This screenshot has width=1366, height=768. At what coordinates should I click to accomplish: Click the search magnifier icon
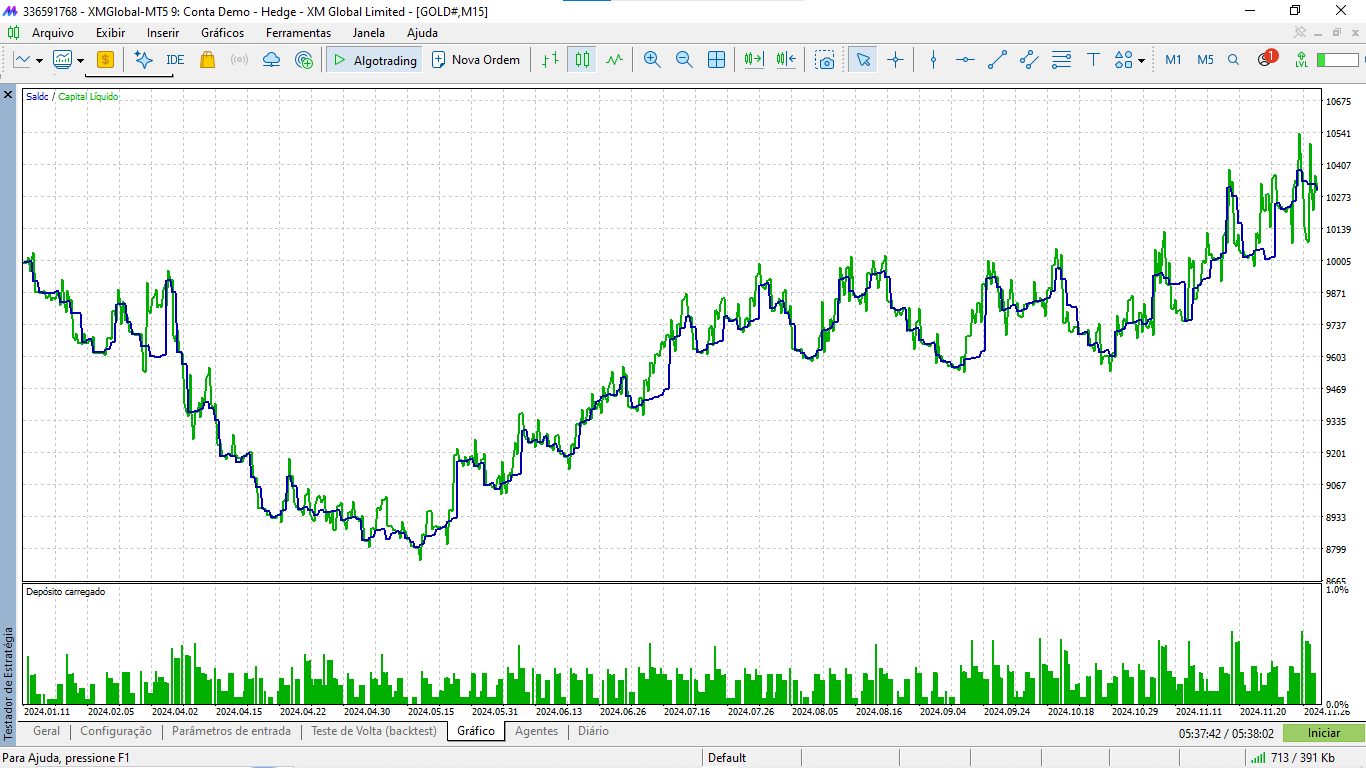pyautogui.click(x=1233, y=60)
